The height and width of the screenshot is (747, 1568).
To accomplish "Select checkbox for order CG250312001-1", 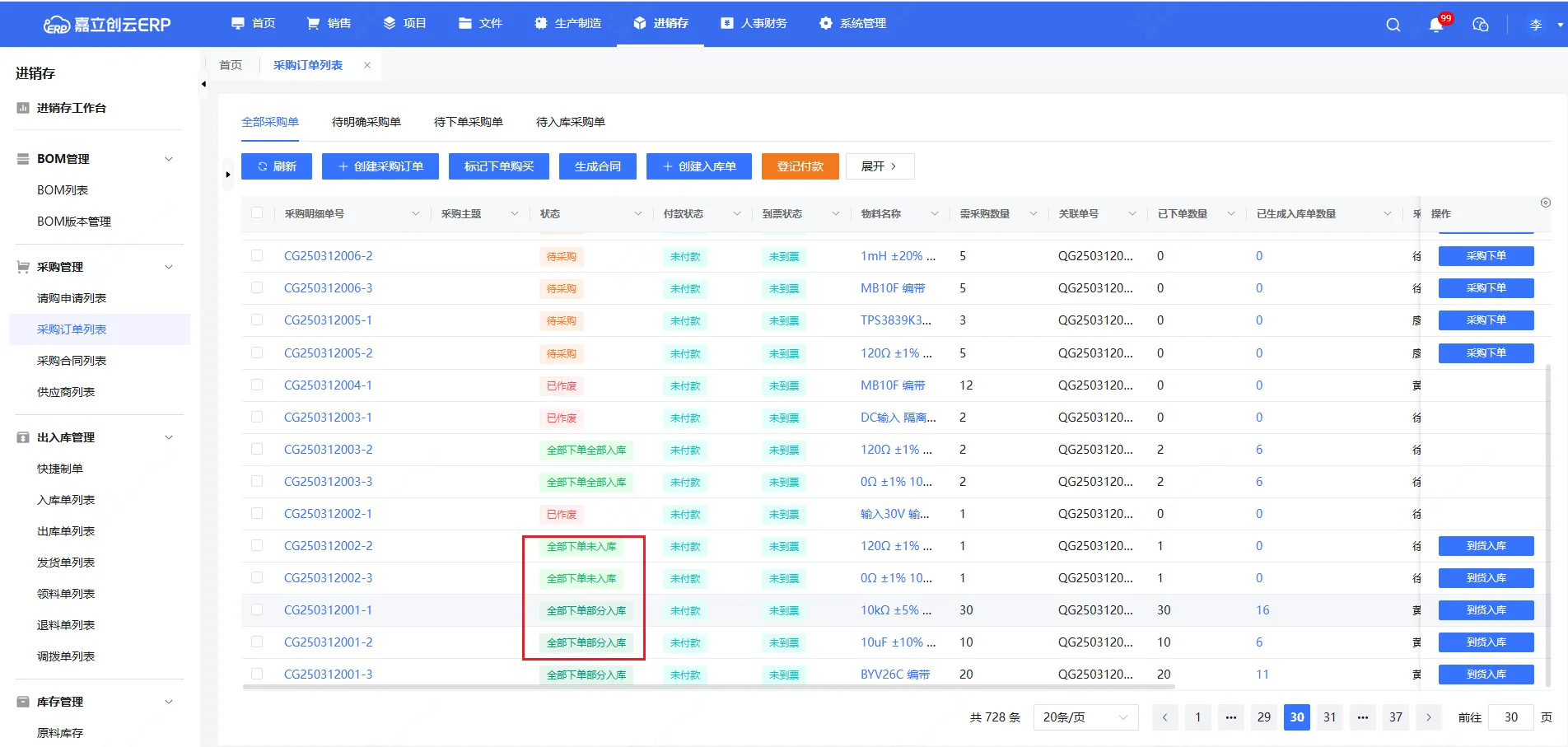I will 257,610.
